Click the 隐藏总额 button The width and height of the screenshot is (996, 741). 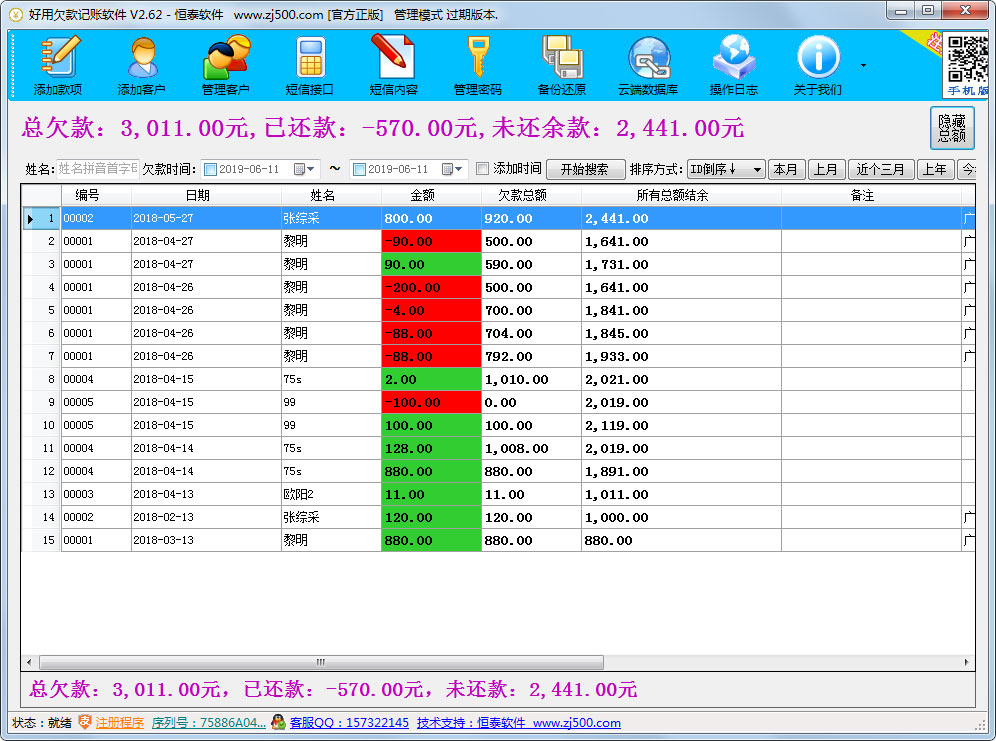(951, 128)
